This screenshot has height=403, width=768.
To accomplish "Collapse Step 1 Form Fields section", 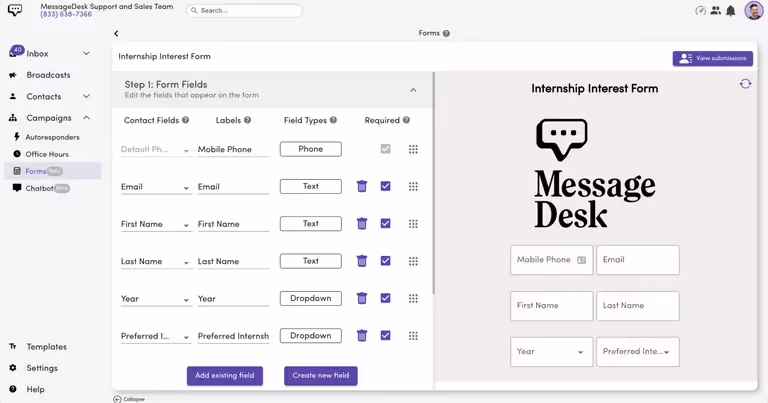I will [x=413, y=90].
